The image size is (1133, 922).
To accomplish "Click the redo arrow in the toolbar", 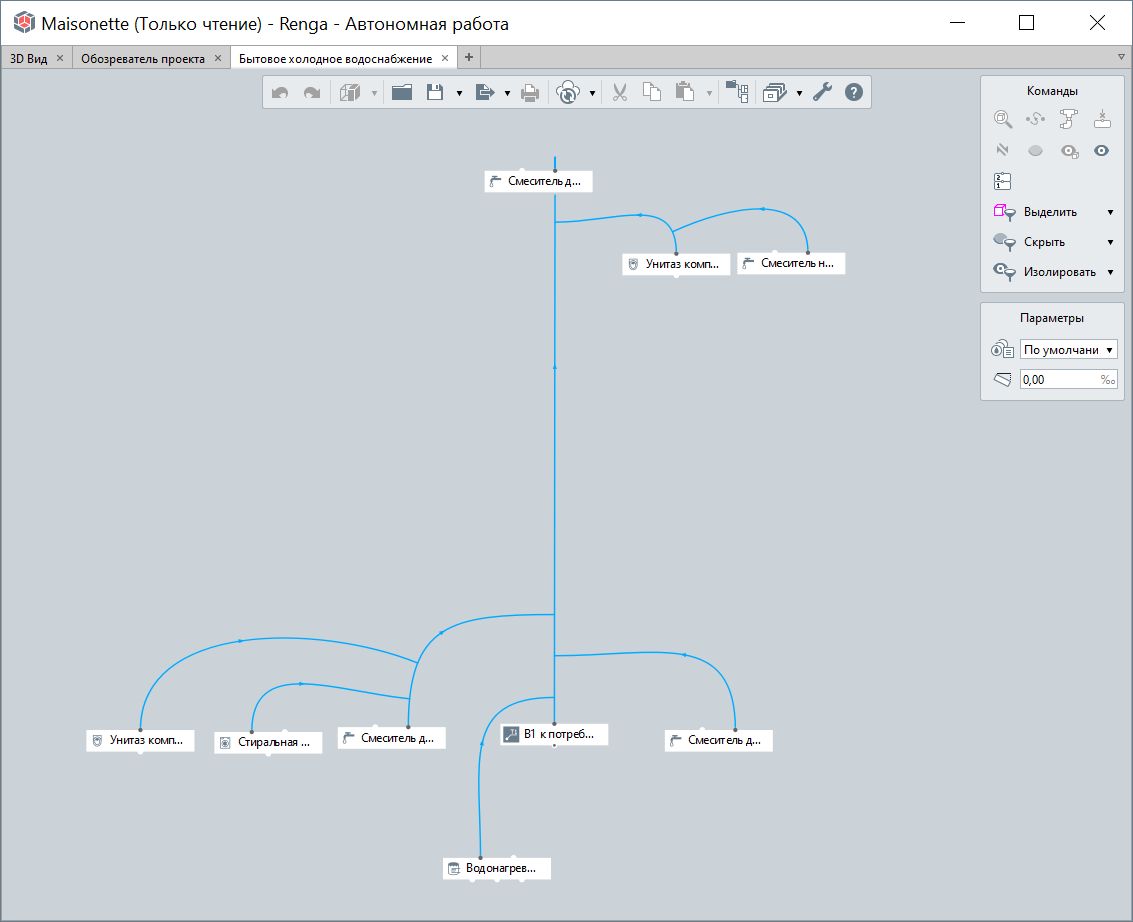I will (311, 92).
